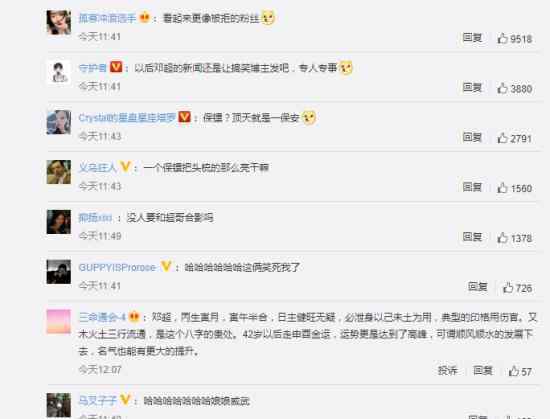Reply to the comment with 3880 likes
The image size is (550, 419).
[x=472, y=87]
